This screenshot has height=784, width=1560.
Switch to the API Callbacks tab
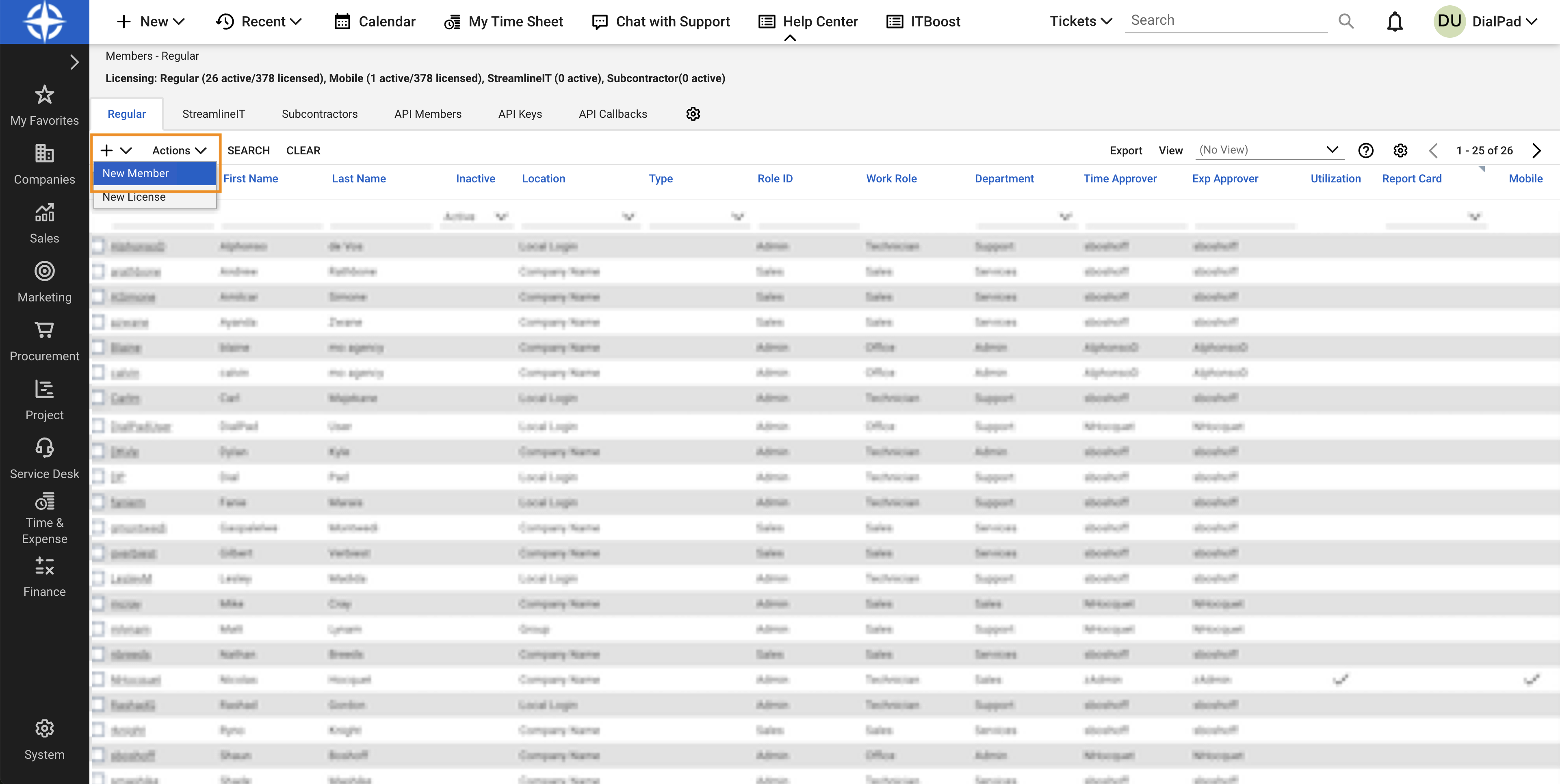click(613, 114)
